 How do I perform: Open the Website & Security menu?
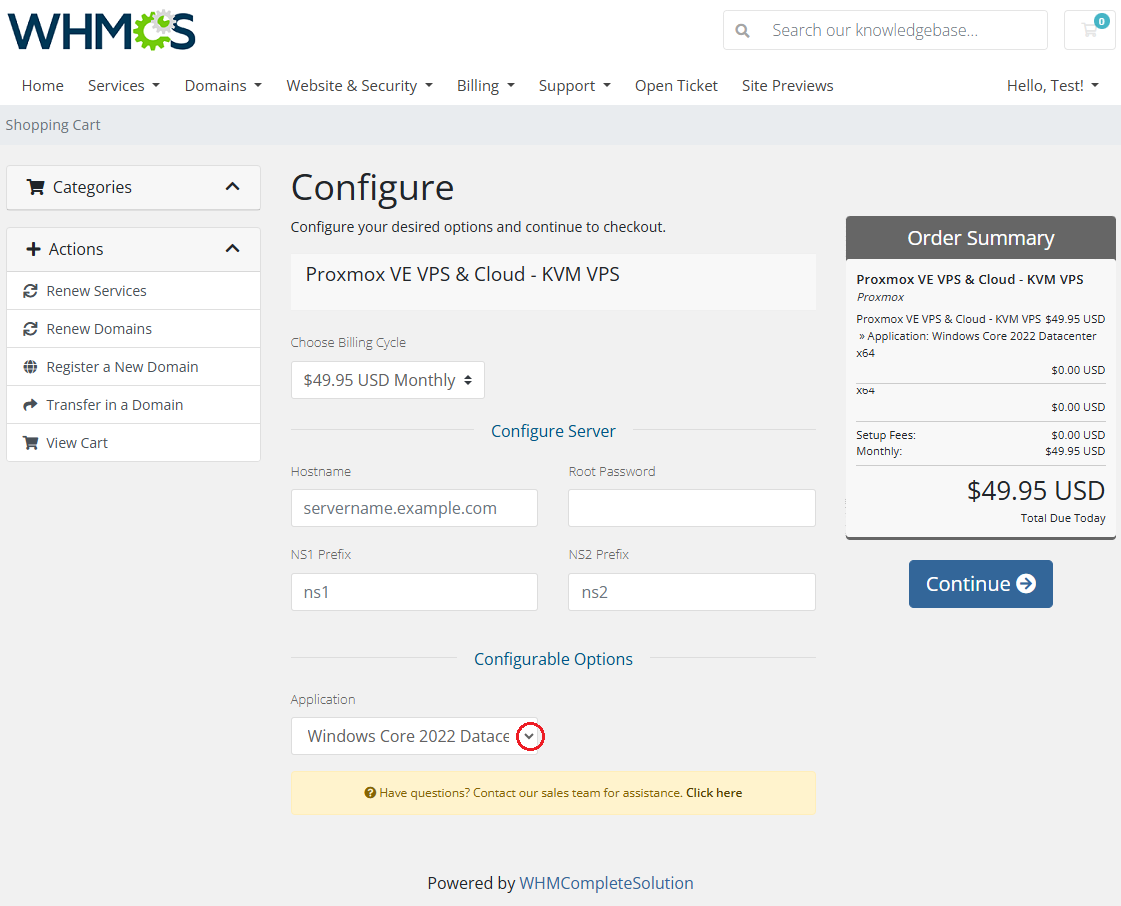[359, 86]
